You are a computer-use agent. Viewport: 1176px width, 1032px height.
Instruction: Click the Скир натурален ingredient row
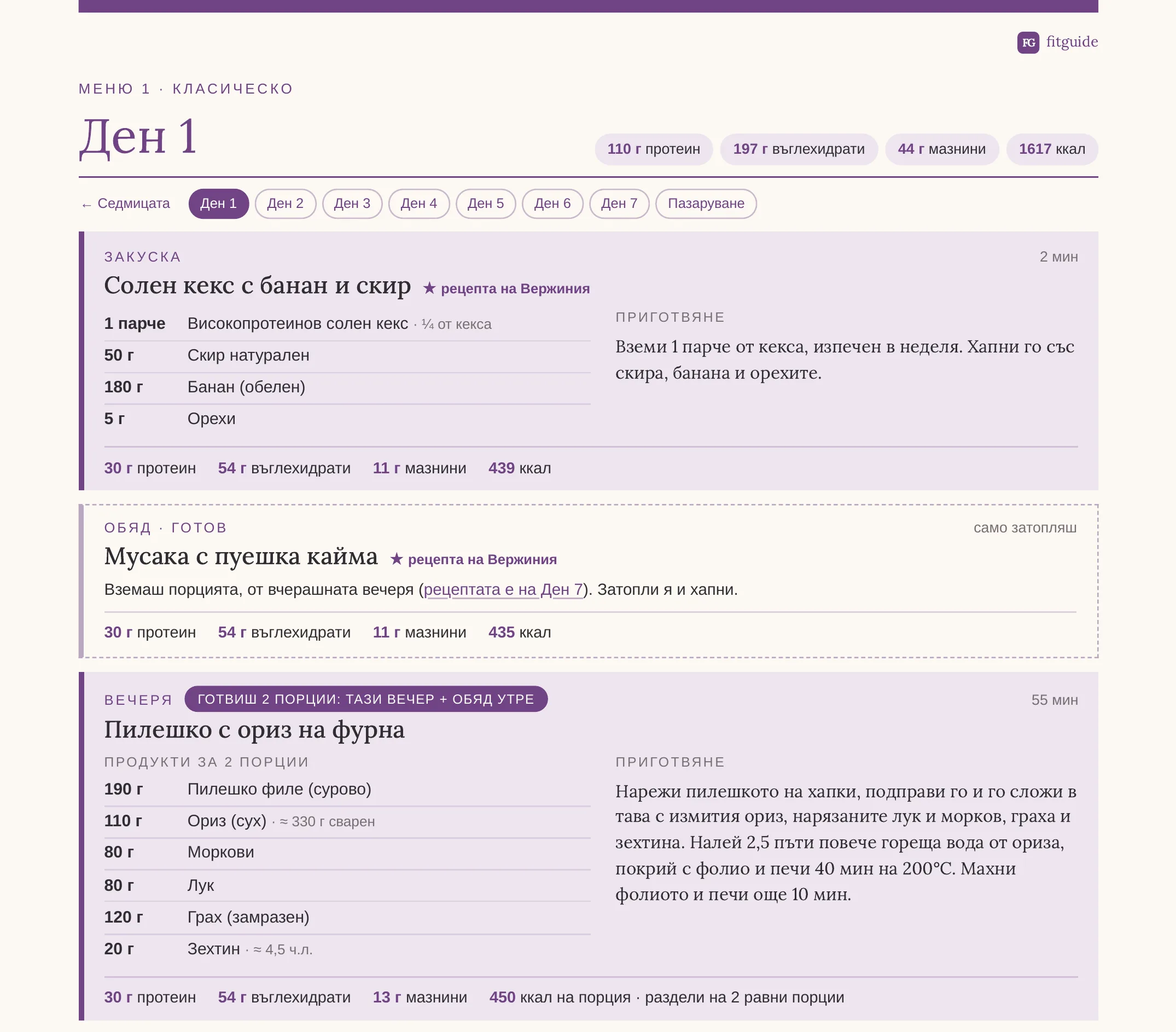tap(347, 356)
